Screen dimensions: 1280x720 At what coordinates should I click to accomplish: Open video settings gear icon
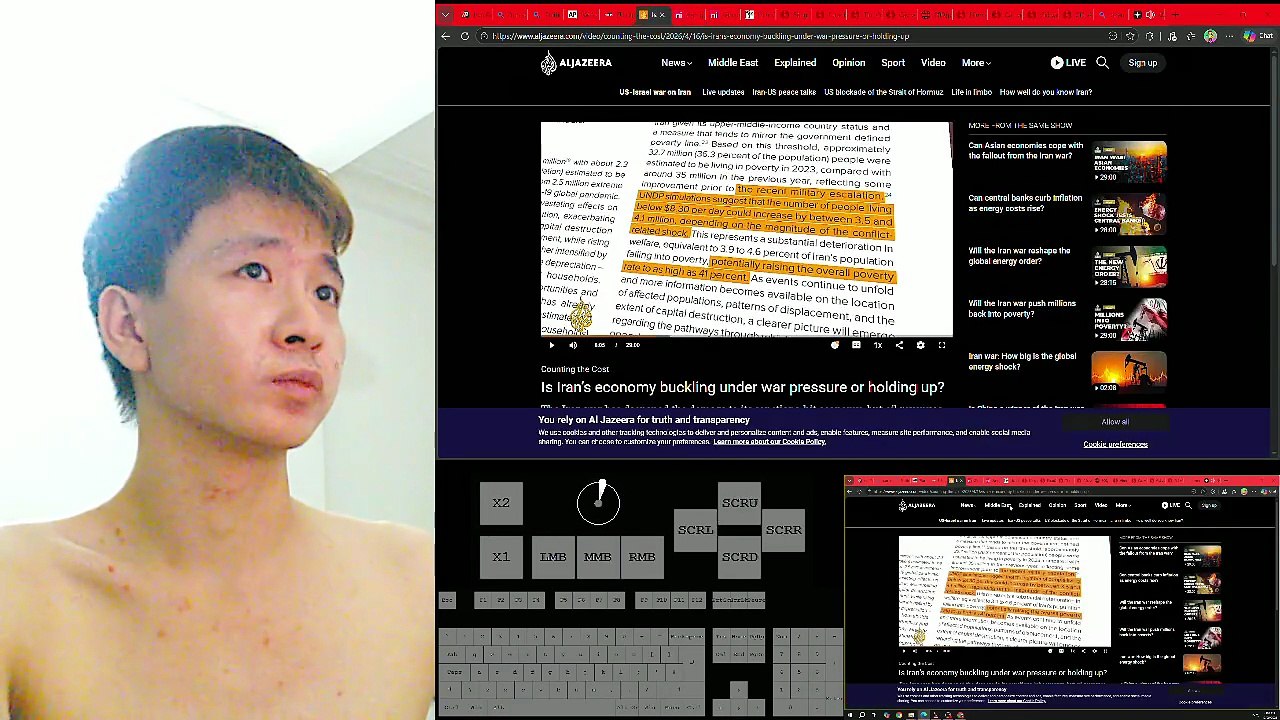920,345
